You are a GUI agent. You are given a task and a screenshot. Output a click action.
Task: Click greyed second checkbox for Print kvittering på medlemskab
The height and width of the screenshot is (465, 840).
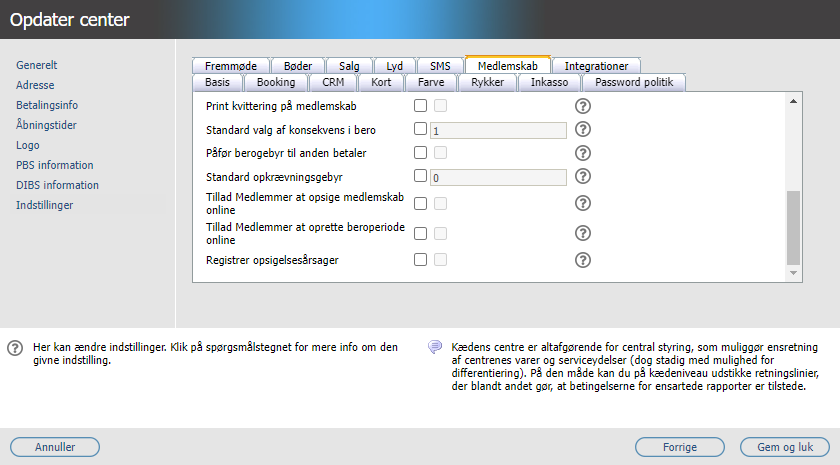click(440, 106)
